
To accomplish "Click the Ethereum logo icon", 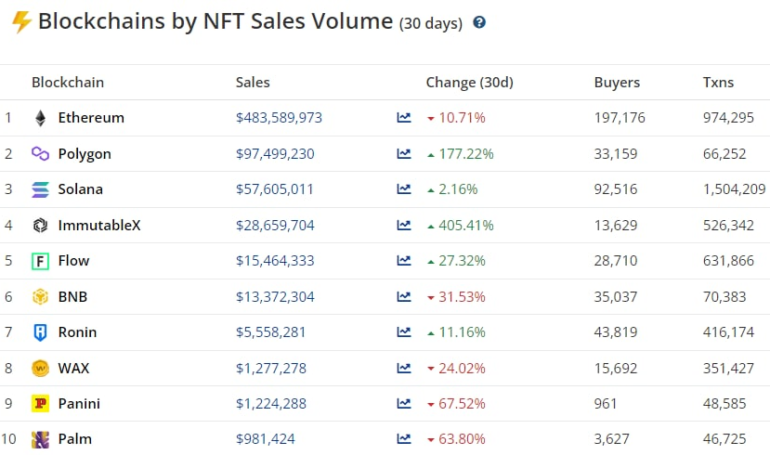I will coord(40,118).
